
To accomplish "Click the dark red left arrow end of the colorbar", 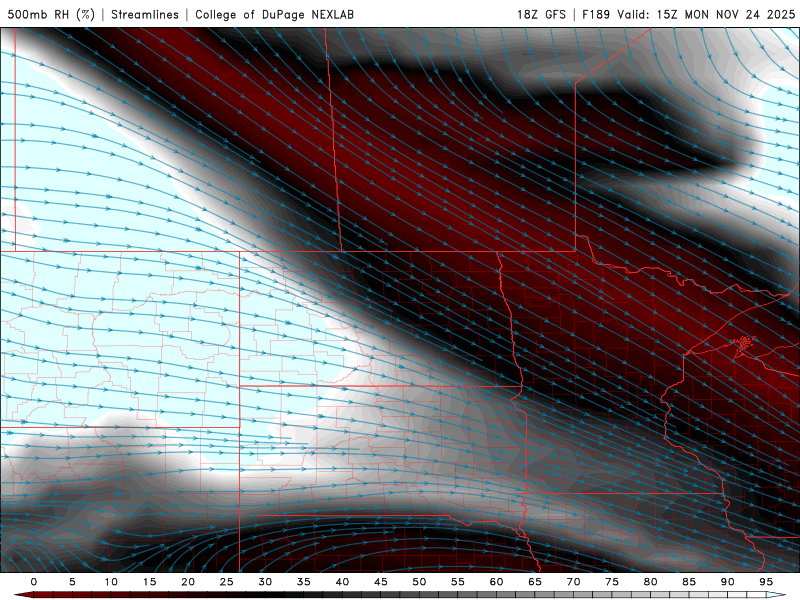I will (23, 595).
